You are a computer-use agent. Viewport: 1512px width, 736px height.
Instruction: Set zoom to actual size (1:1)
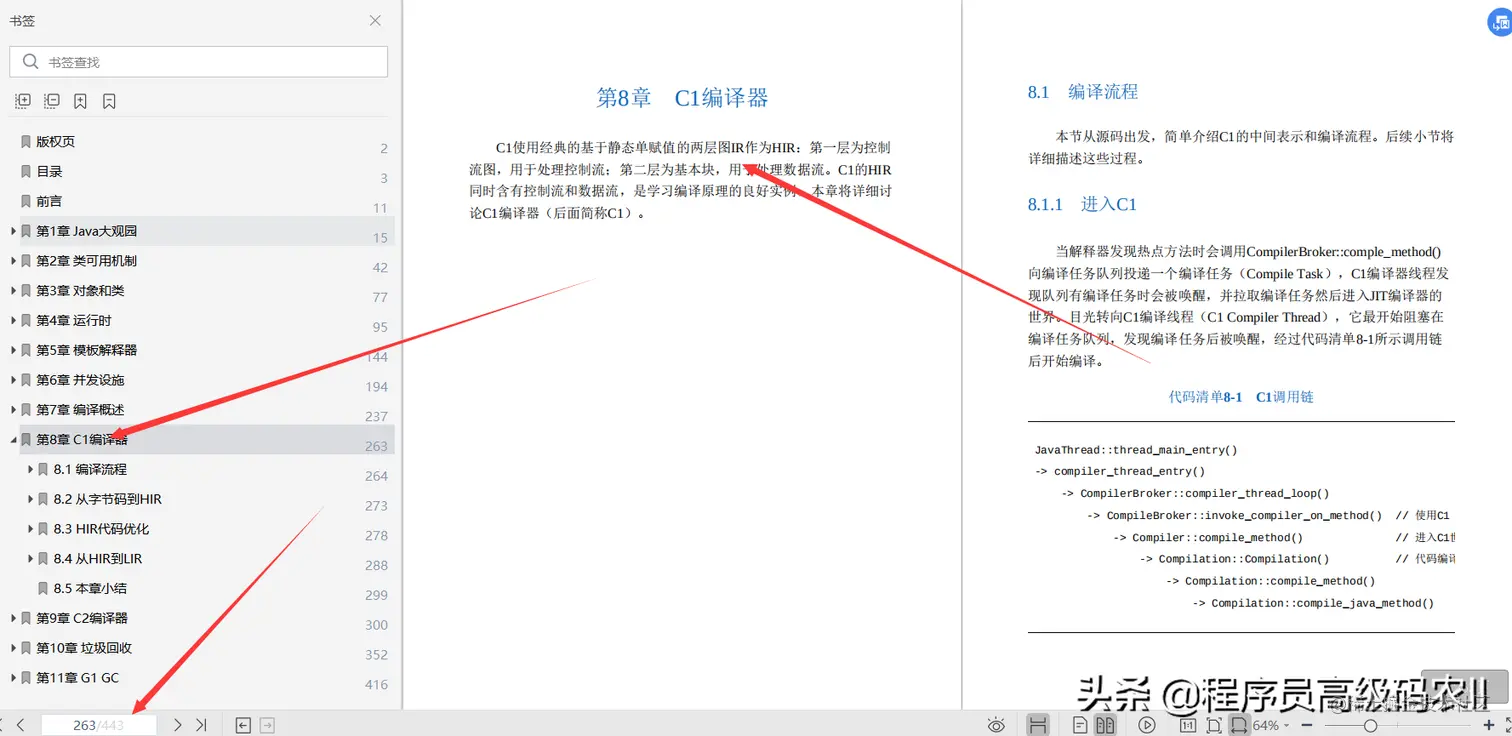[x=1188, y=725]
